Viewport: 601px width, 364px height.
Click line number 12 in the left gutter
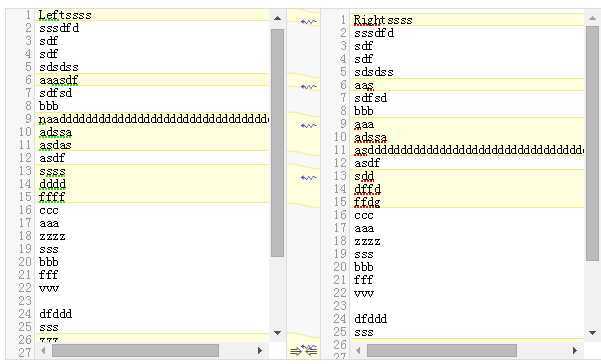click(25, 158)
